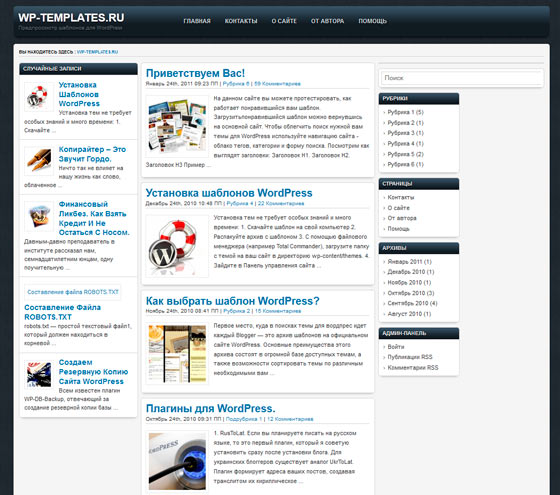Go to the КОНТАКТЫ menu item
Image resolution: width=560 pixels, height=495 pixels.
(241, 21)
